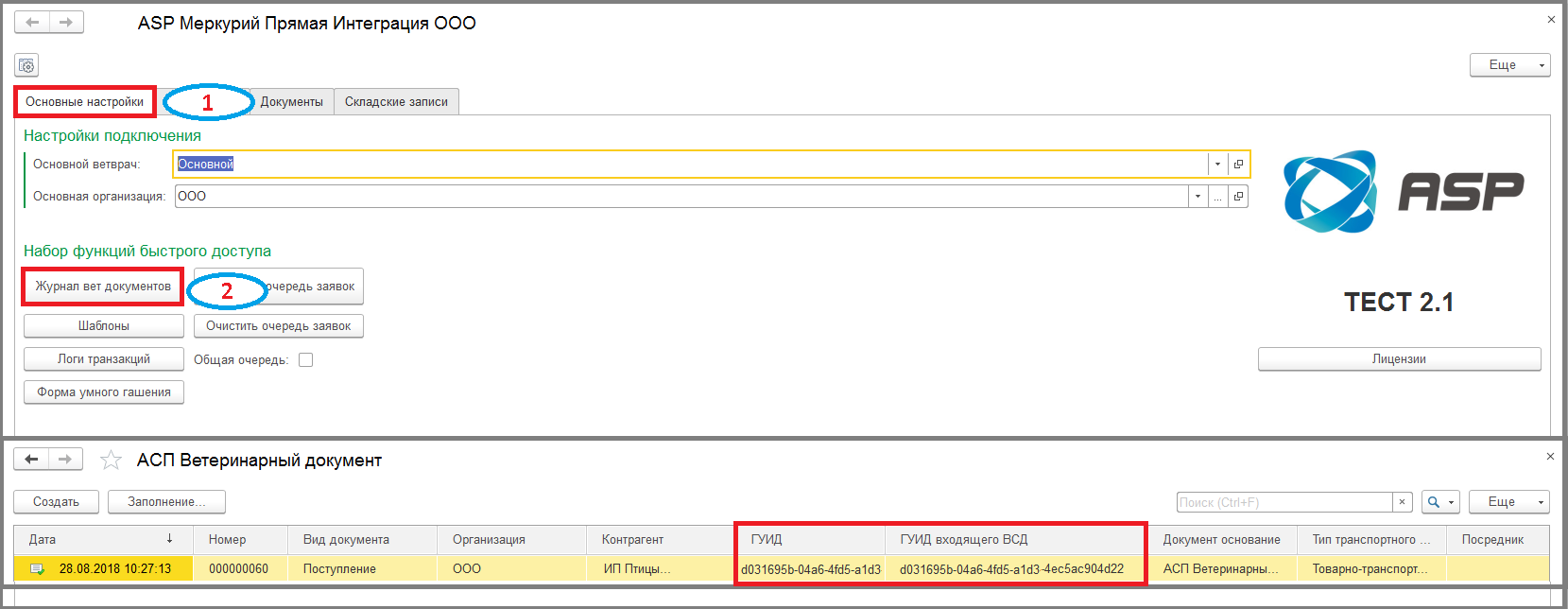Open upper Еще menu in ASP window
Image resolution: width=1568 pixels, height=609 pixels.
pos(1509,65)
